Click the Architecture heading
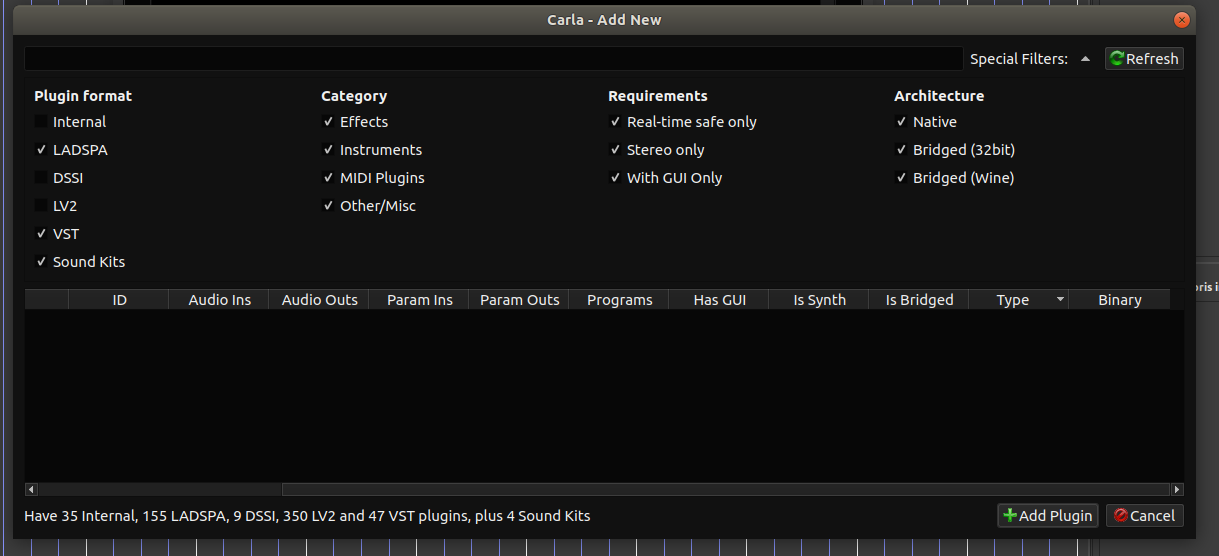 click(x=939, y=96)
